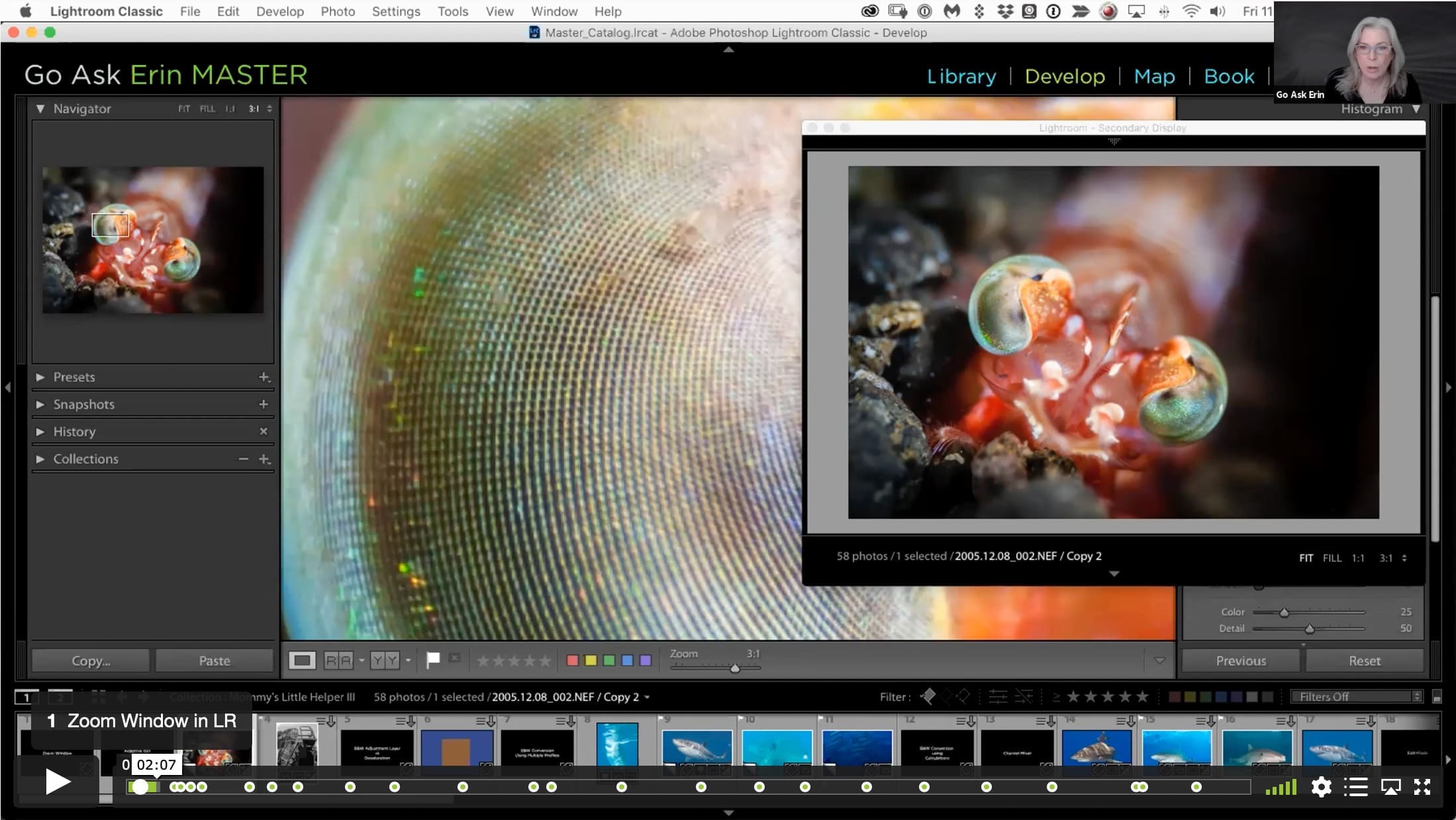Remove a collection with the Collections minus icon
The image size is (1456, 820).
pyautogui.click(x=244, y=459)
